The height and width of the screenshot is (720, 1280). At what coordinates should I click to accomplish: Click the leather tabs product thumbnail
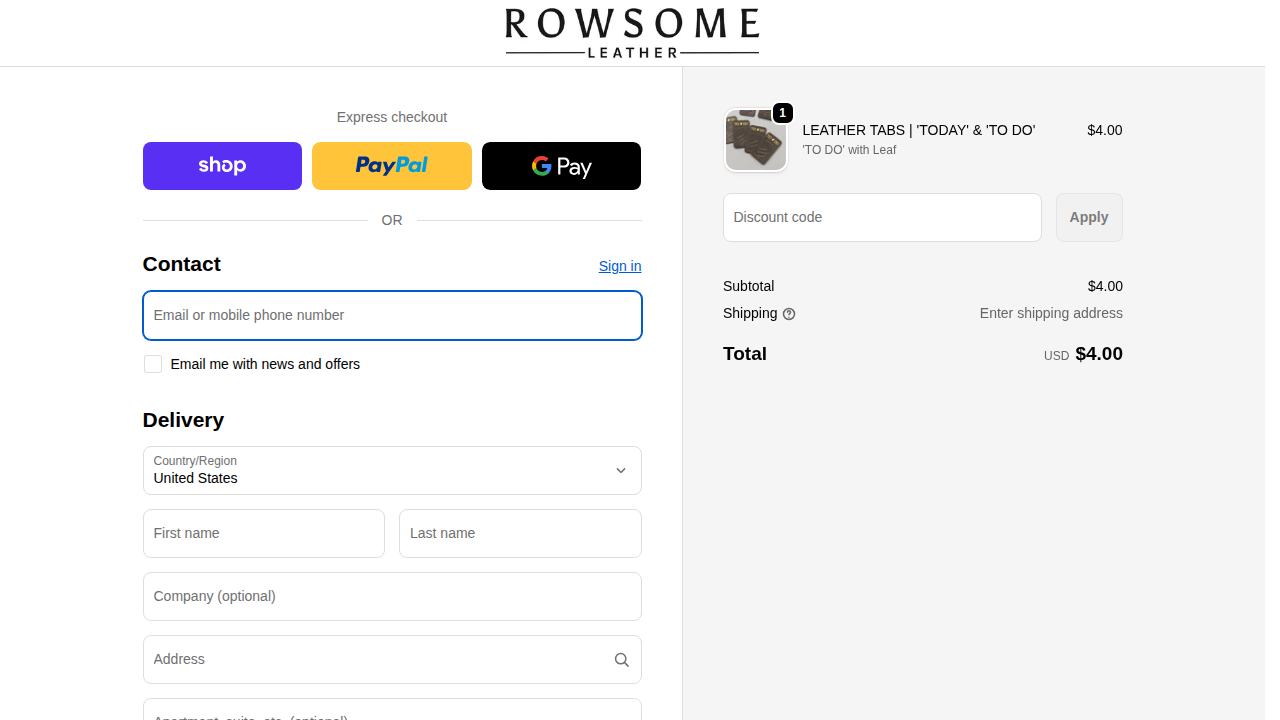point(756,140)
